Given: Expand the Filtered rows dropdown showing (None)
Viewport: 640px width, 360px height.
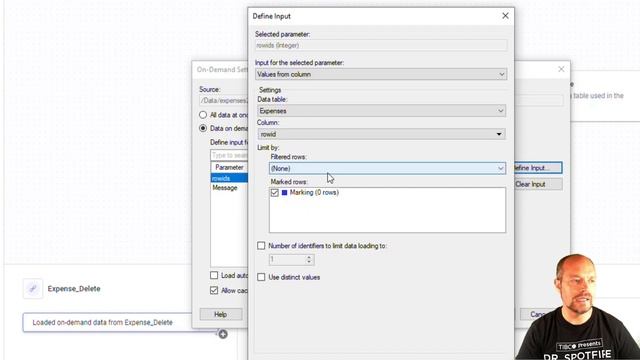Looking at the screenshot, I should [x=387, y=168].
